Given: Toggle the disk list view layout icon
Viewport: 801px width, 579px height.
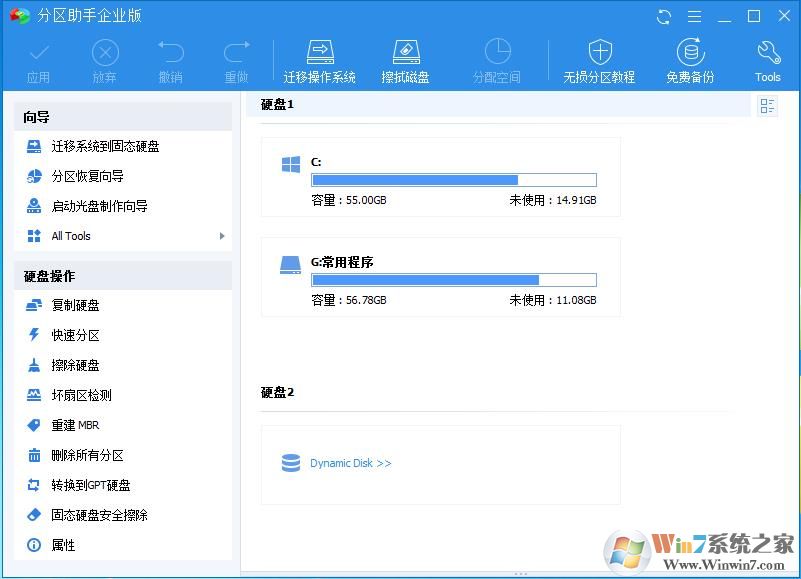Looking at the screenshot, I should click(x=768, y=105).
